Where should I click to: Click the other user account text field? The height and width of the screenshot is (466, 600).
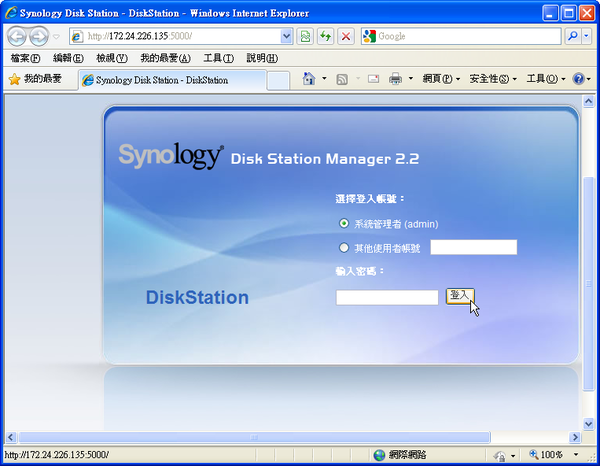pyautogui.click(x=474, y=247)
